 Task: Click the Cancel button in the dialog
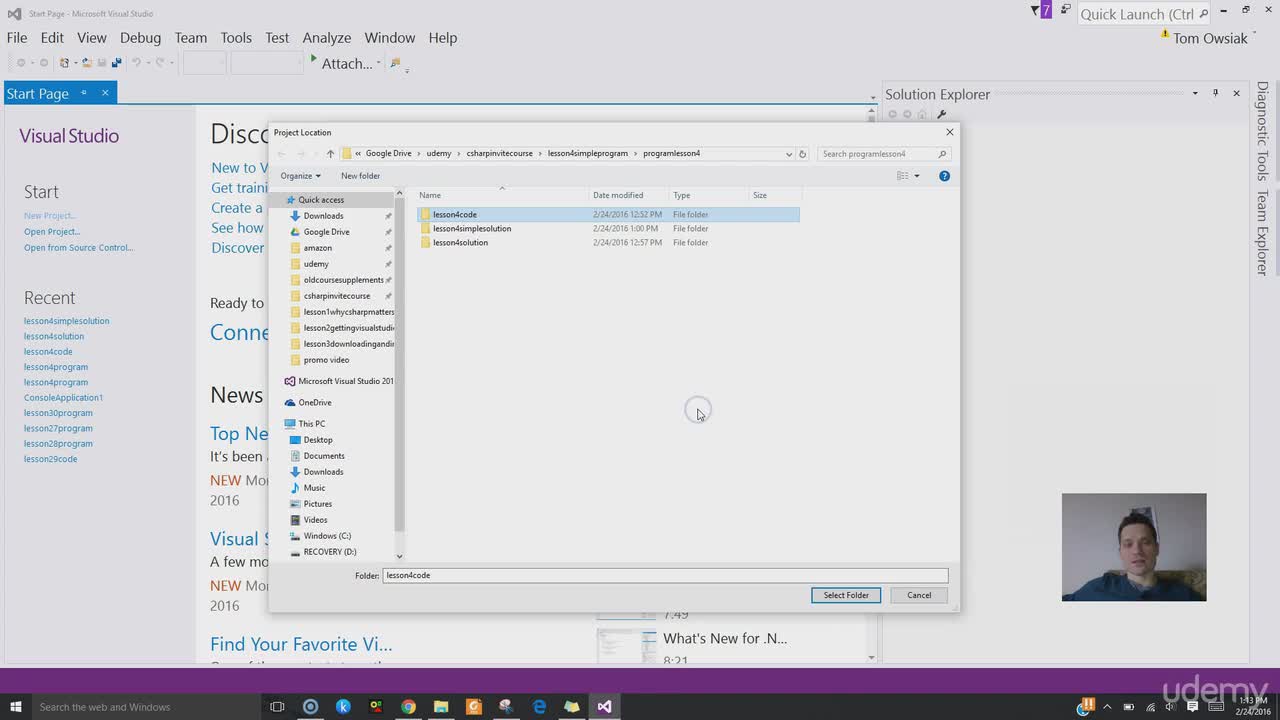click(x=919, y=595)
